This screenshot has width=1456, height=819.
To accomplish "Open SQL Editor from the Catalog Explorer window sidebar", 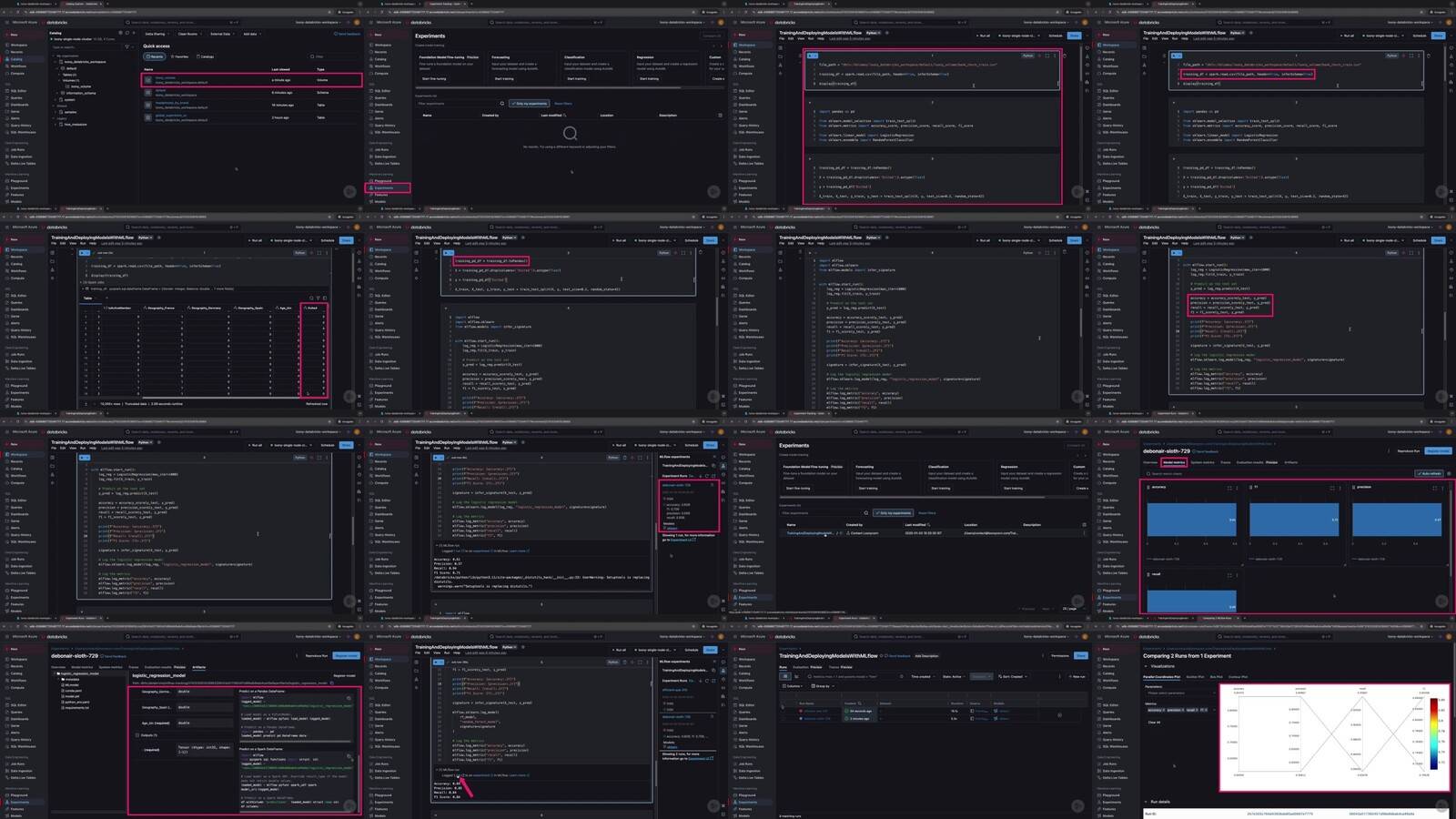I will pyautogui.click(x=18, y=91).
